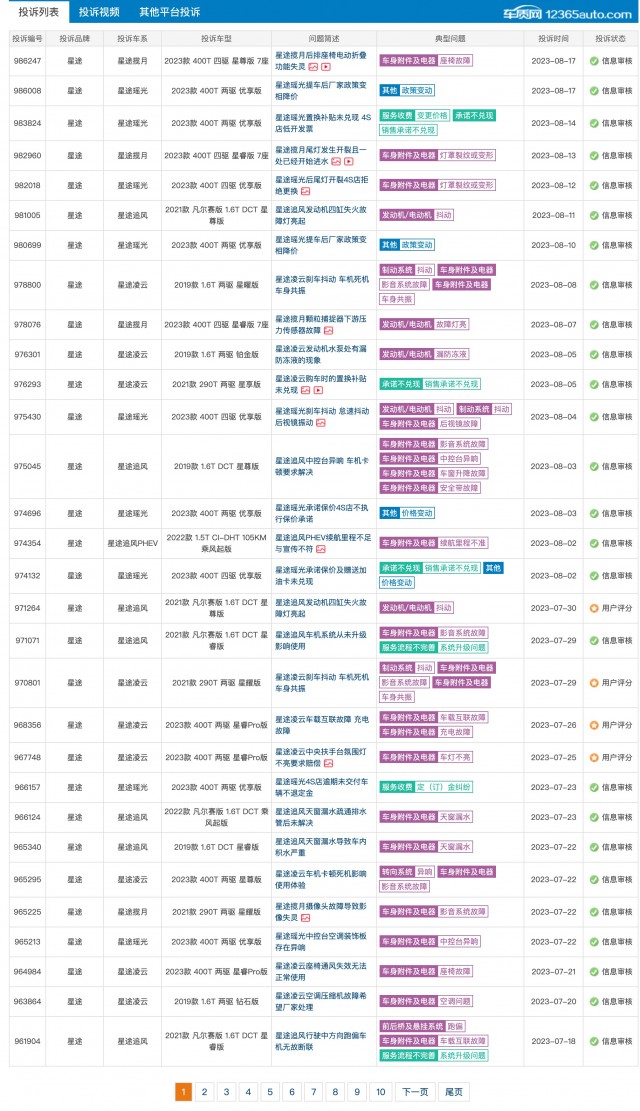Play video icon in complaint 976293 row
This screenshot has width=640, height=1111.
pyautogui.click(x=318, y=390)
